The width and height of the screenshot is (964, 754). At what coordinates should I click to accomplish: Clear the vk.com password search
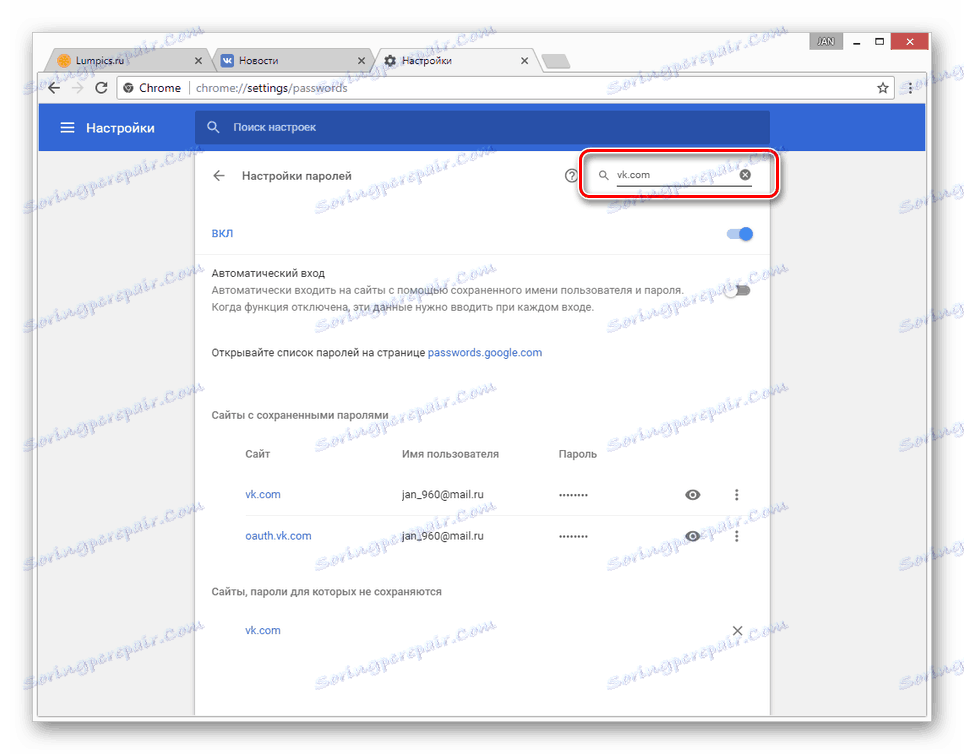(745, 175)
